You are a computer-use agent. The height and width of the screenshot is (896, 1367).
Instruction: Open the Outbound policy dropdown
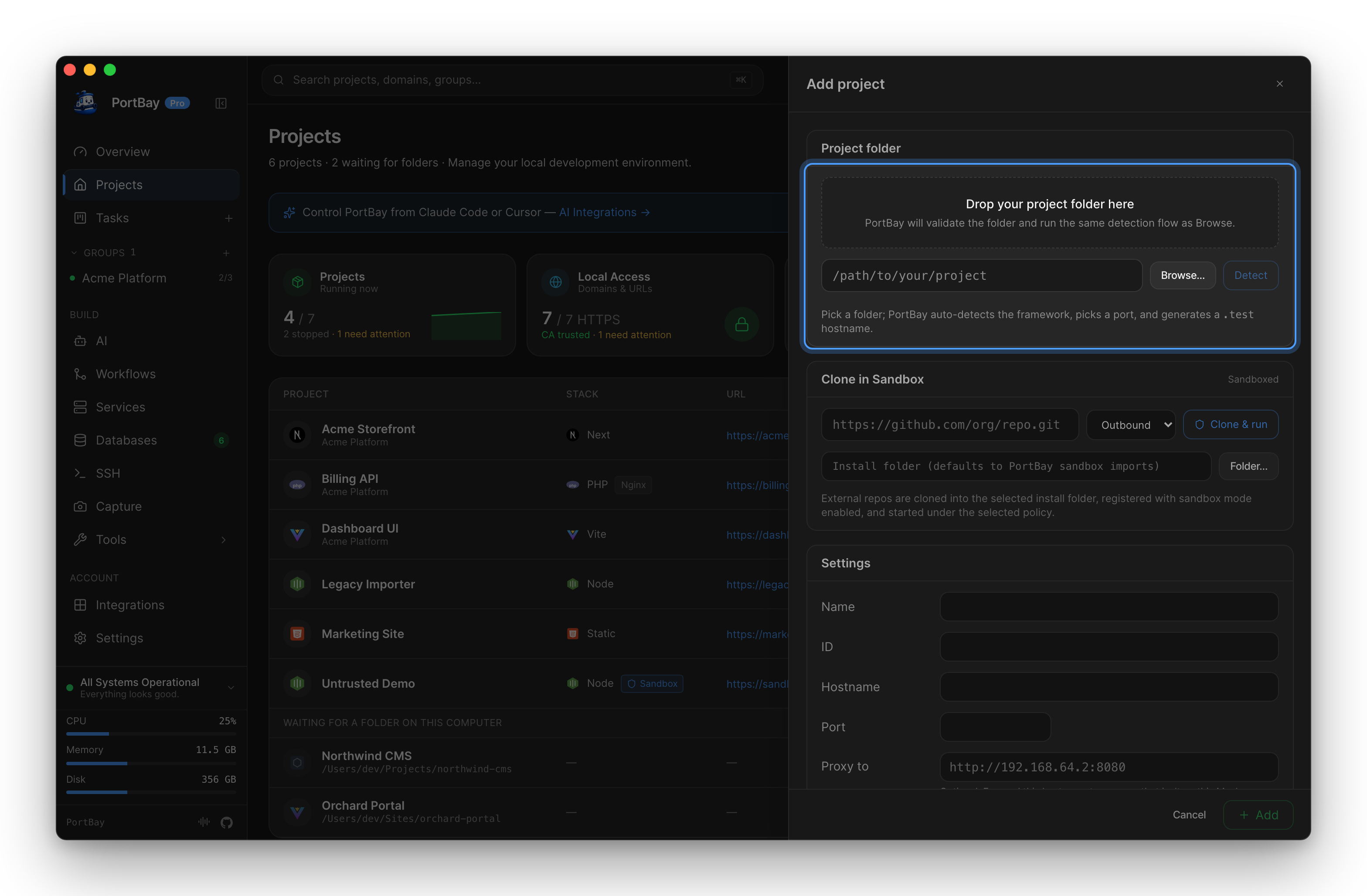[x=1131, y=425]
